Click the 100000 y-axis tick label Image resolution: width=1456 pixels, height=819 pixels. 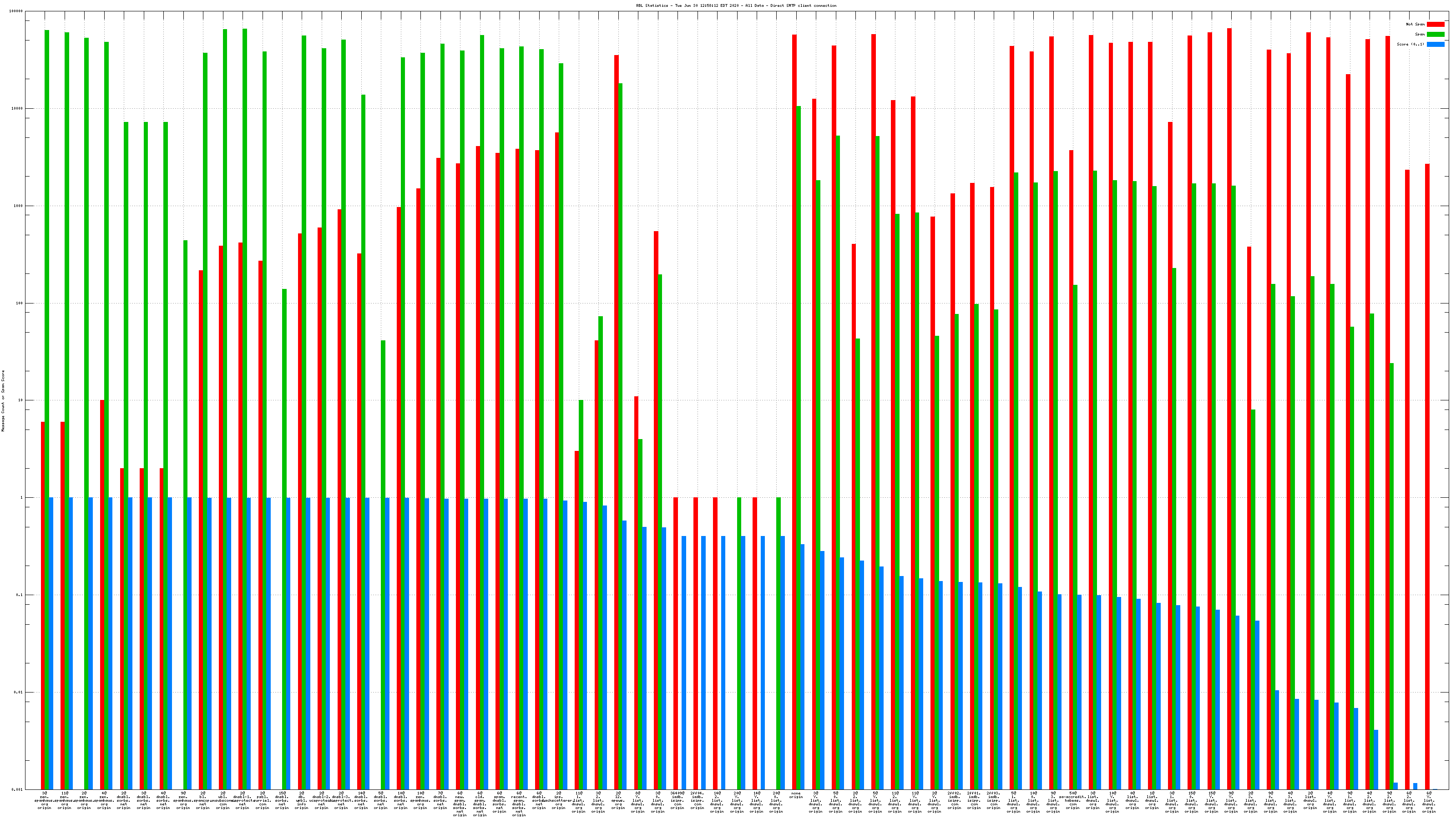click(16, 11)
